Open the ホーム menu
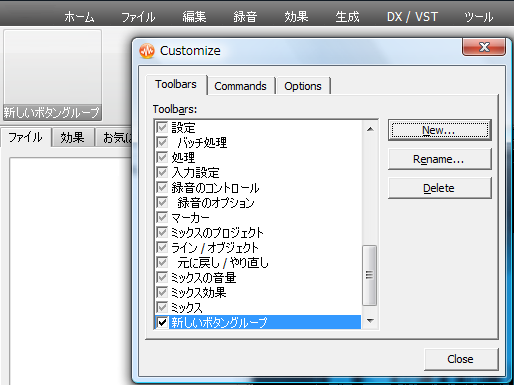The width and height of the screenshot is (514, 385). (79, 17)
